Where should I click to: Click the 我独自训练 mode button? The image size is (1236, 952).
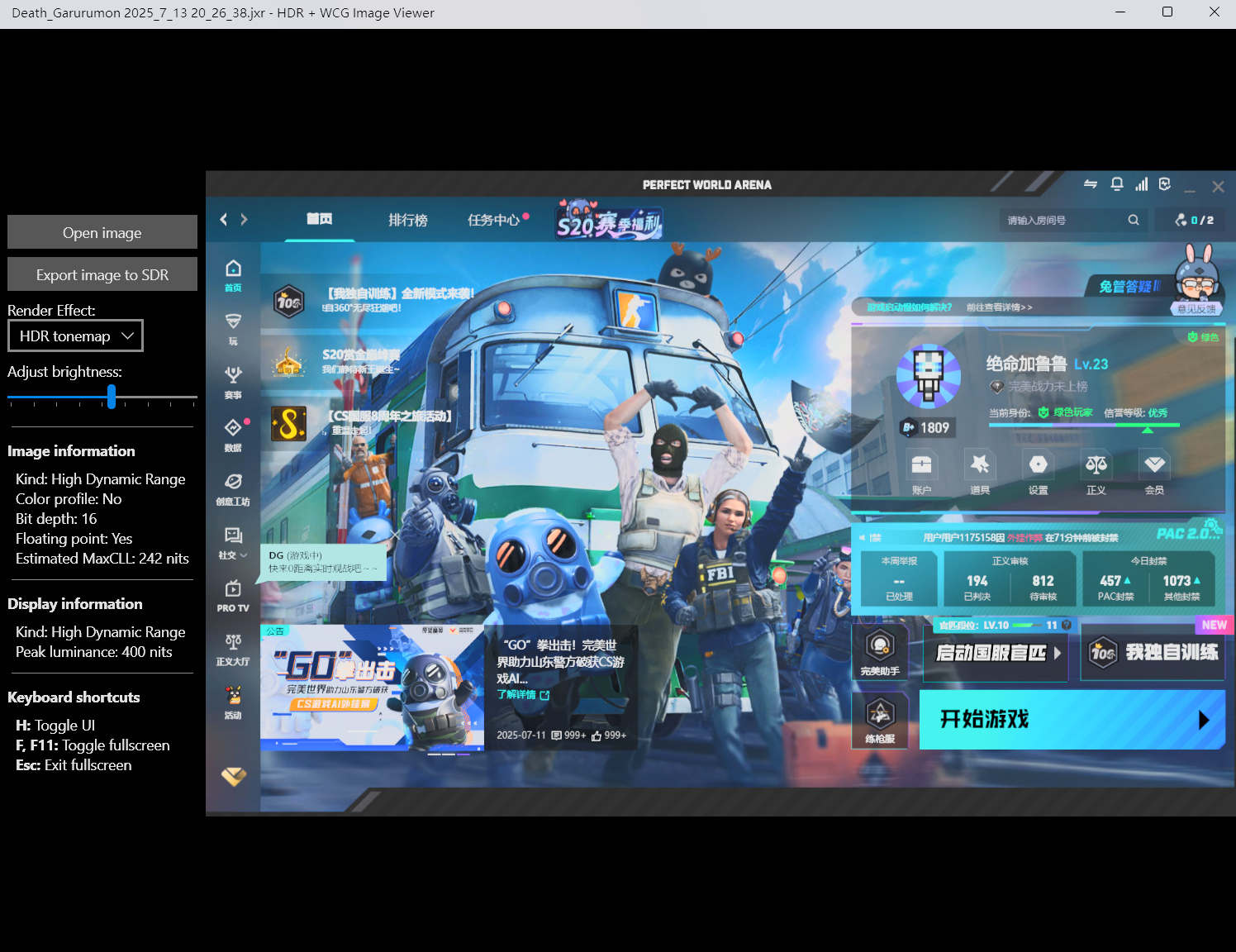click(1153, 653)
